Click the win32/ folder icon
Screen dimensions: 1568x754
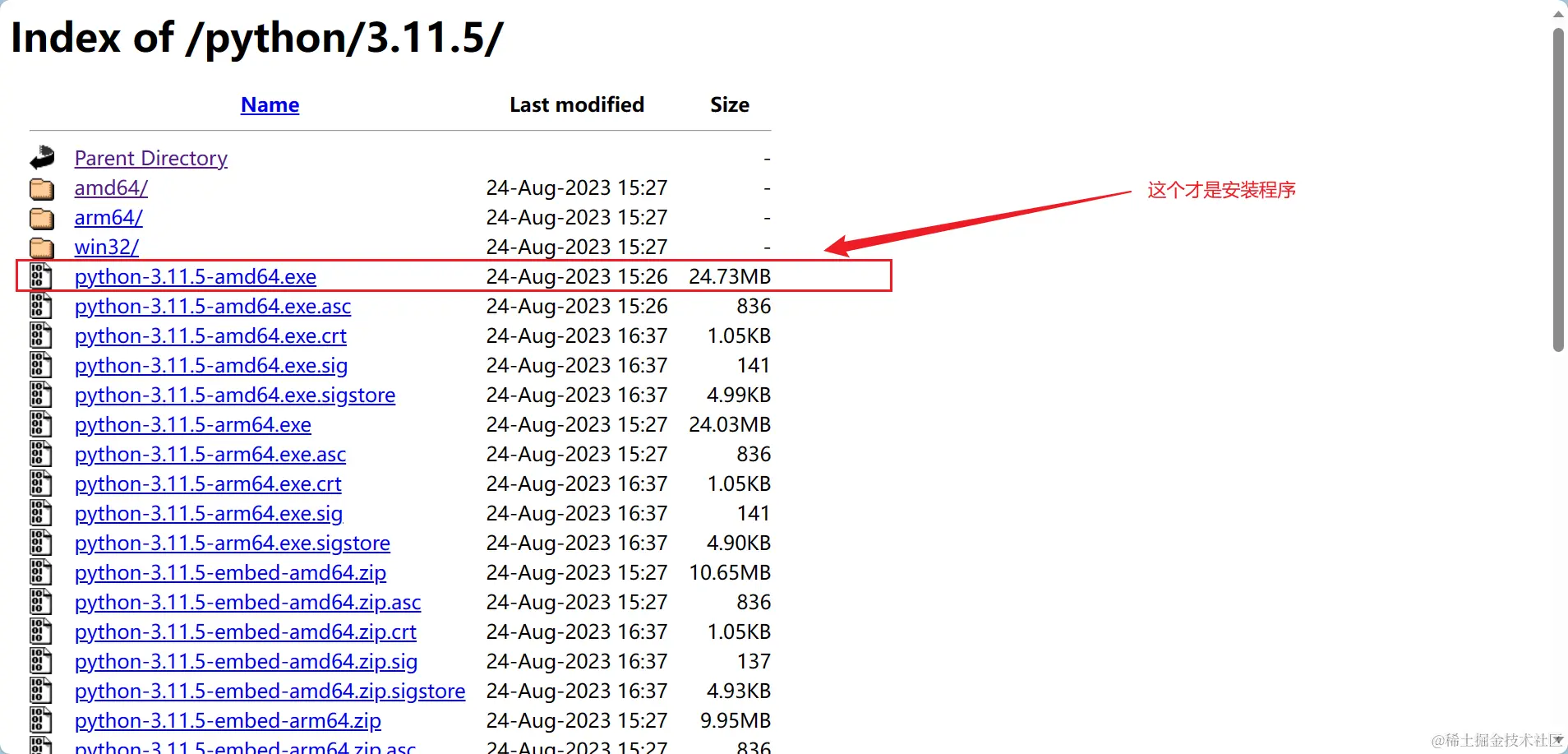(x=42, y=248)
